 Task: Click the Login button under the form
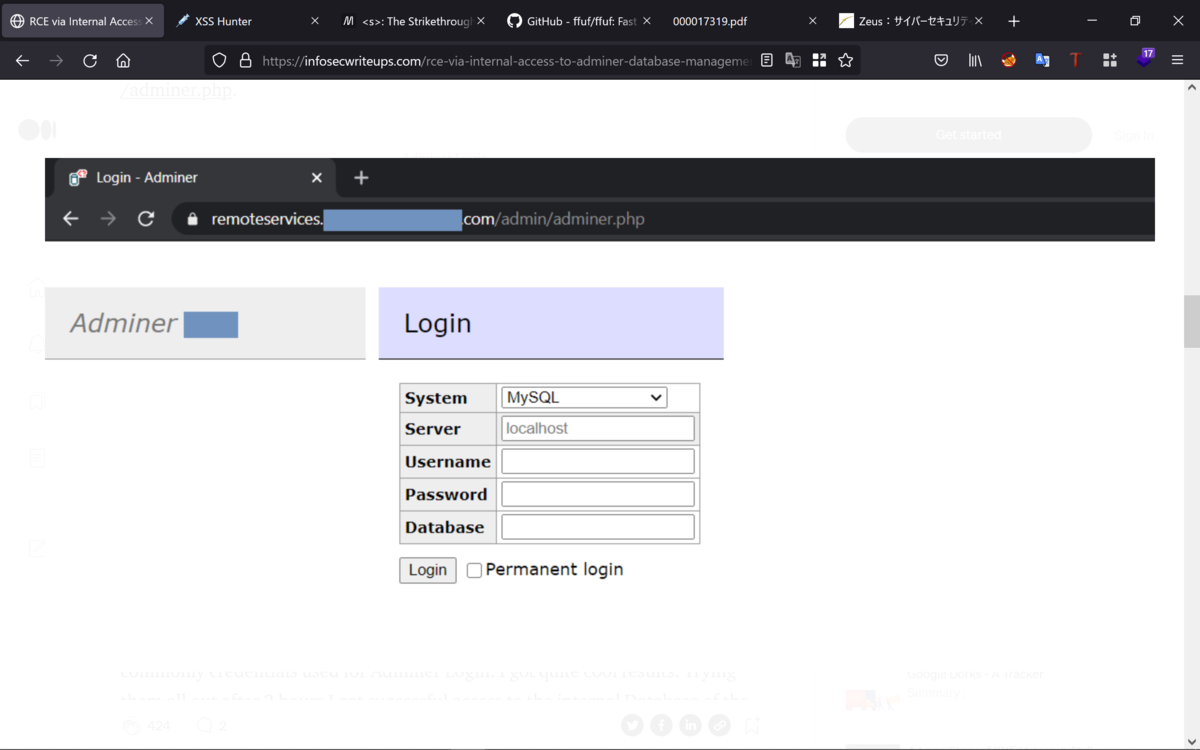(428, 570)
